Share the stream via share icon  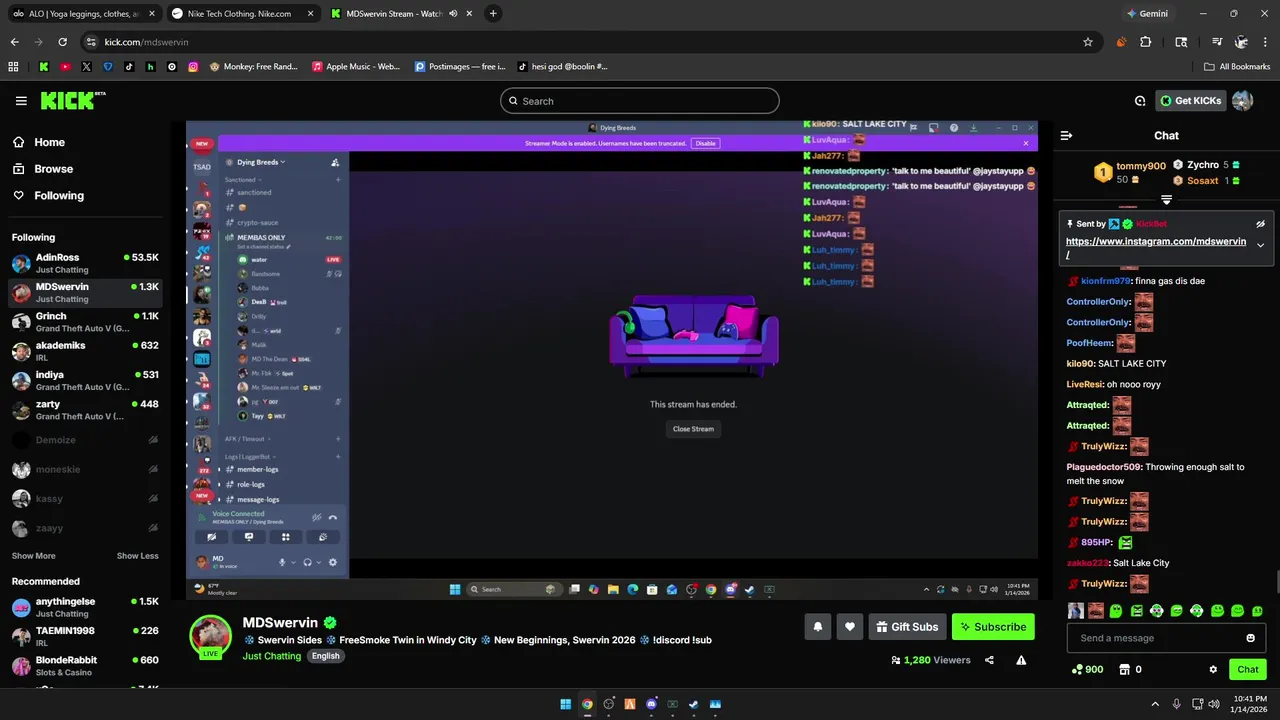pyautogui.click(x=989, y=660)
